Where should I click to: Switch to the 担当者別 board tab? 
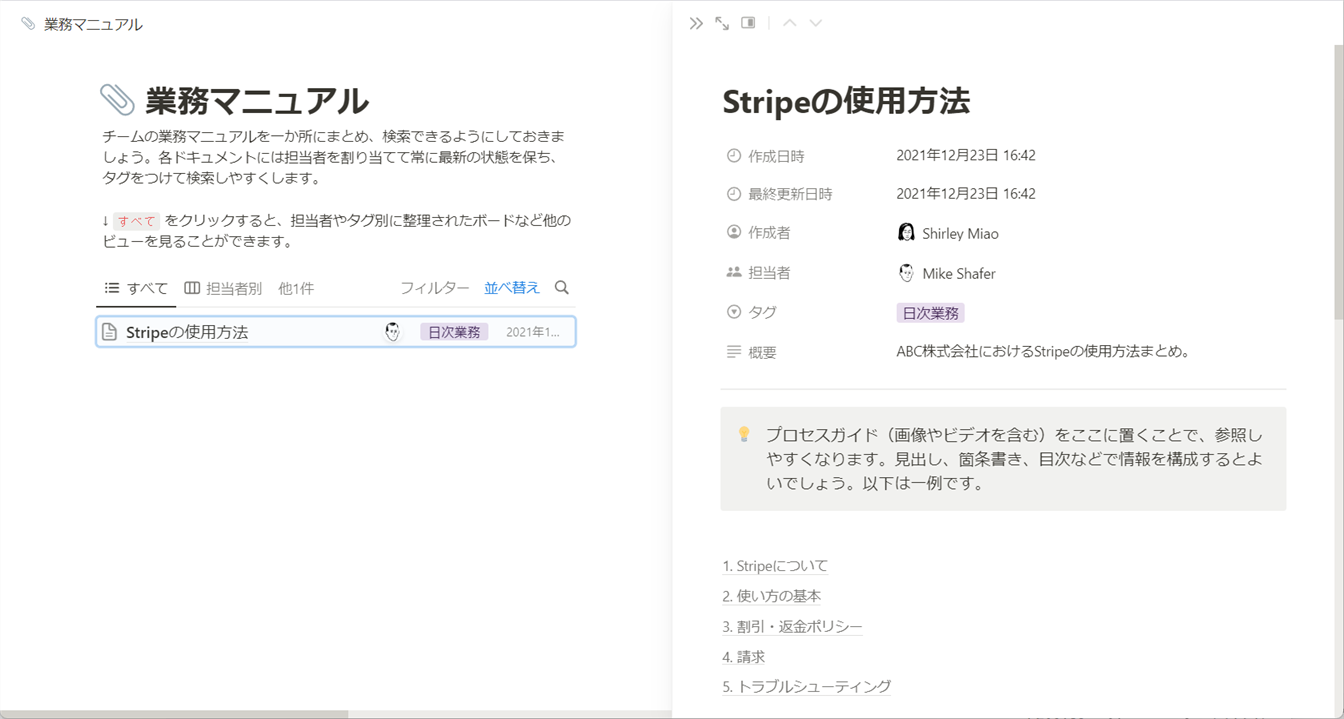223,288
